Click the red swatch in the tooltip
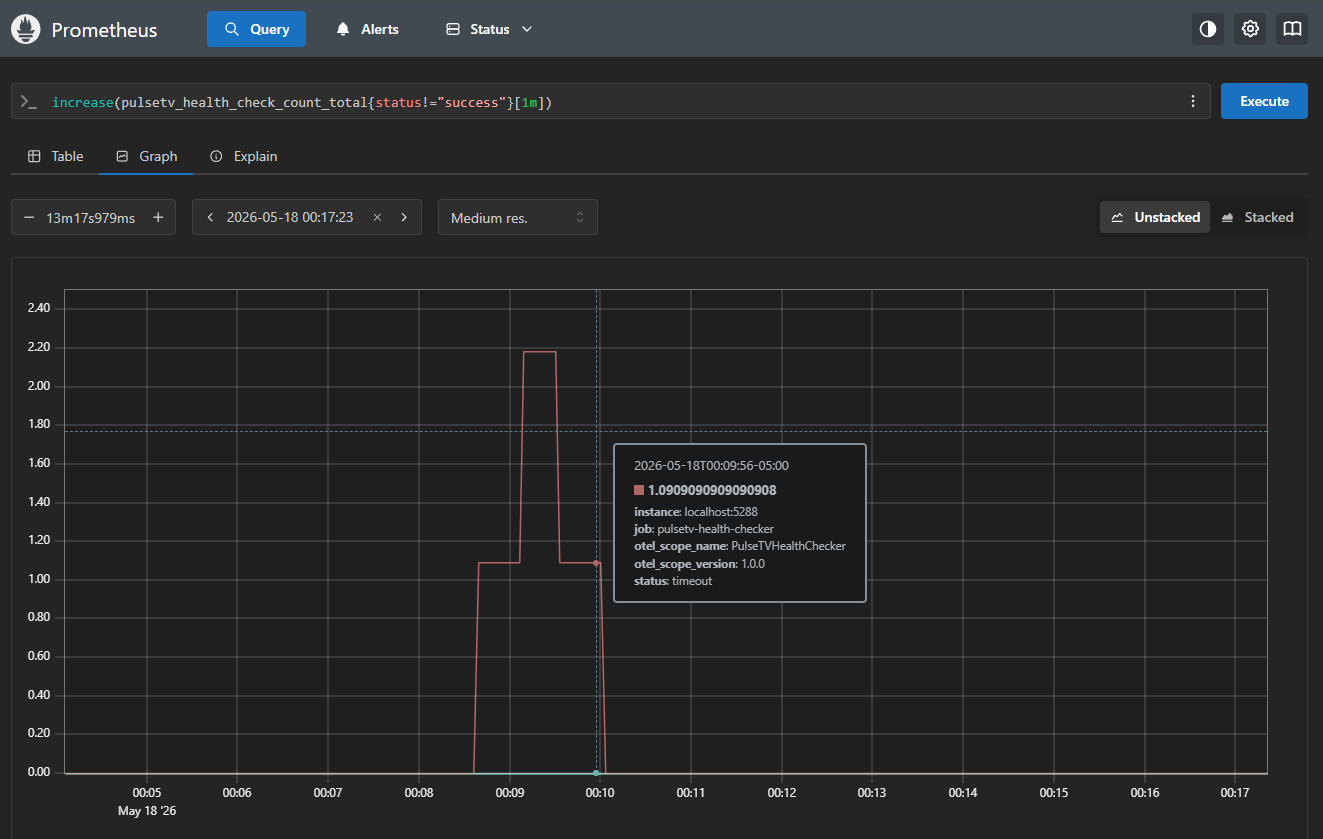 [x=639, y=490]
